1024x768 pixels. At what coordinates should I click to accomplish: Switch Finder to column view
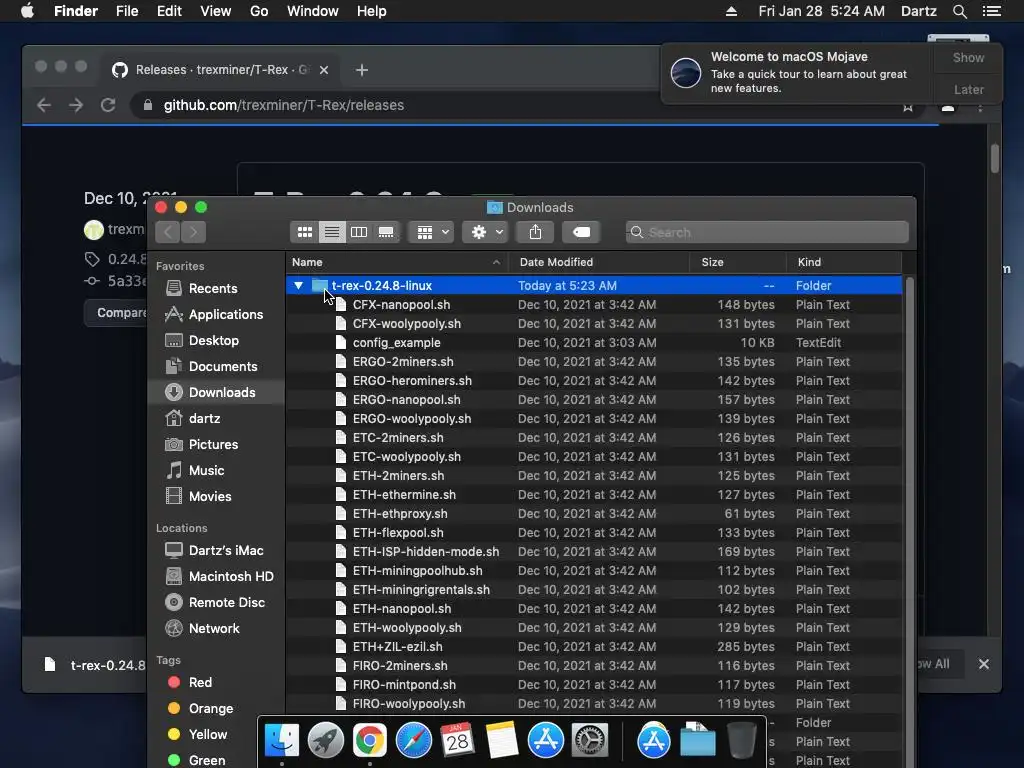point(359,232)
